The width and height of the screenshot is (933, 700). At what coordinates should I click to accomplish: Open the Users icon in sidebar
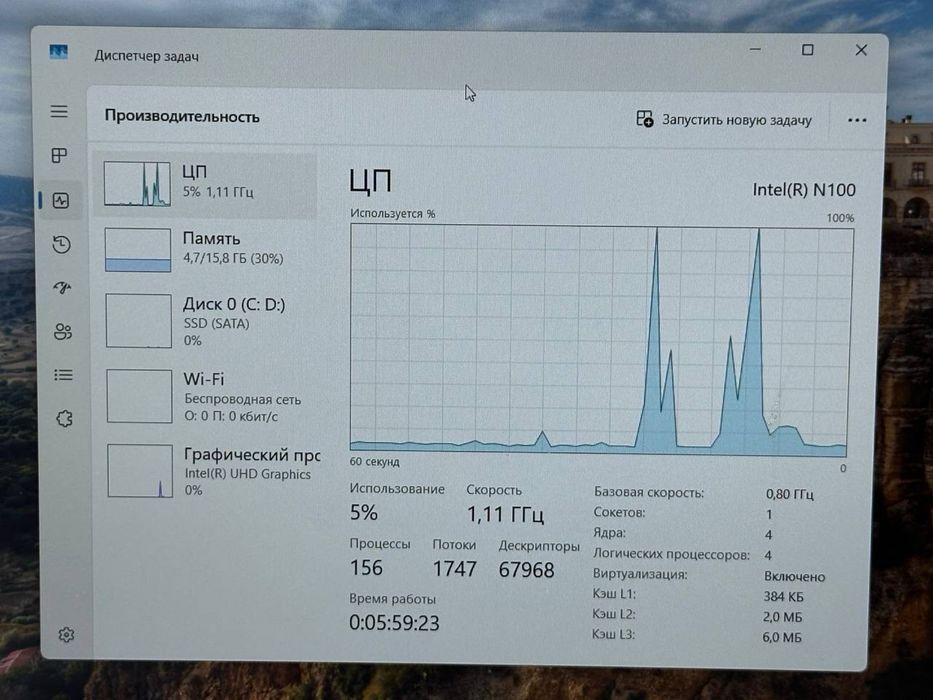[63, 332]
